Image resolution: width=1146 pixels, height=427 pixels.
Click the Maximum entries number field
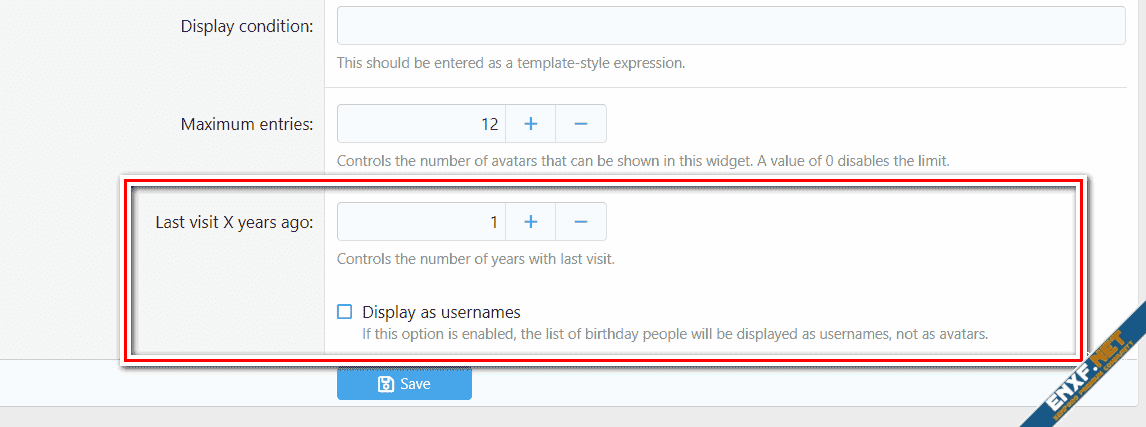tap(421, 124)
